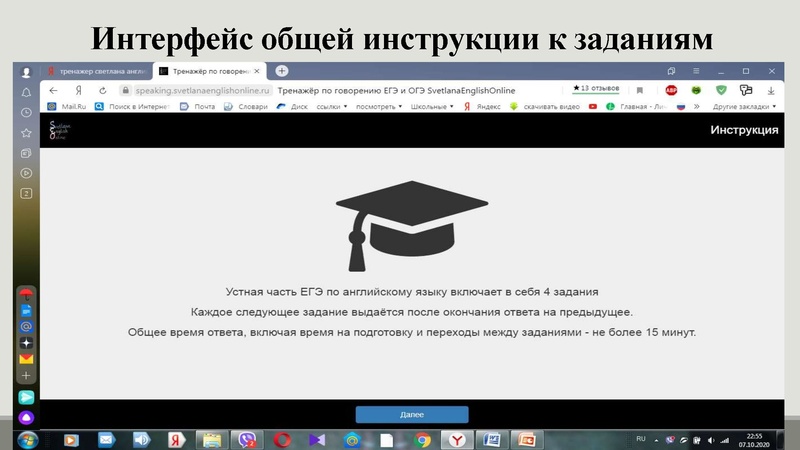Open the green frog extension icon

coord(696,90)
